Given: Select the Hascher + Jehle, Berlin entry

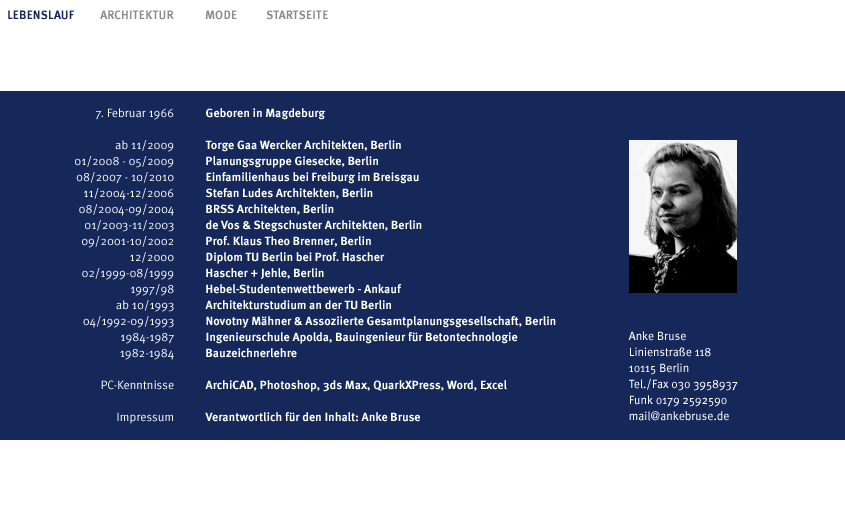Looking at the screenshot, I should click(x=265, y=273).
